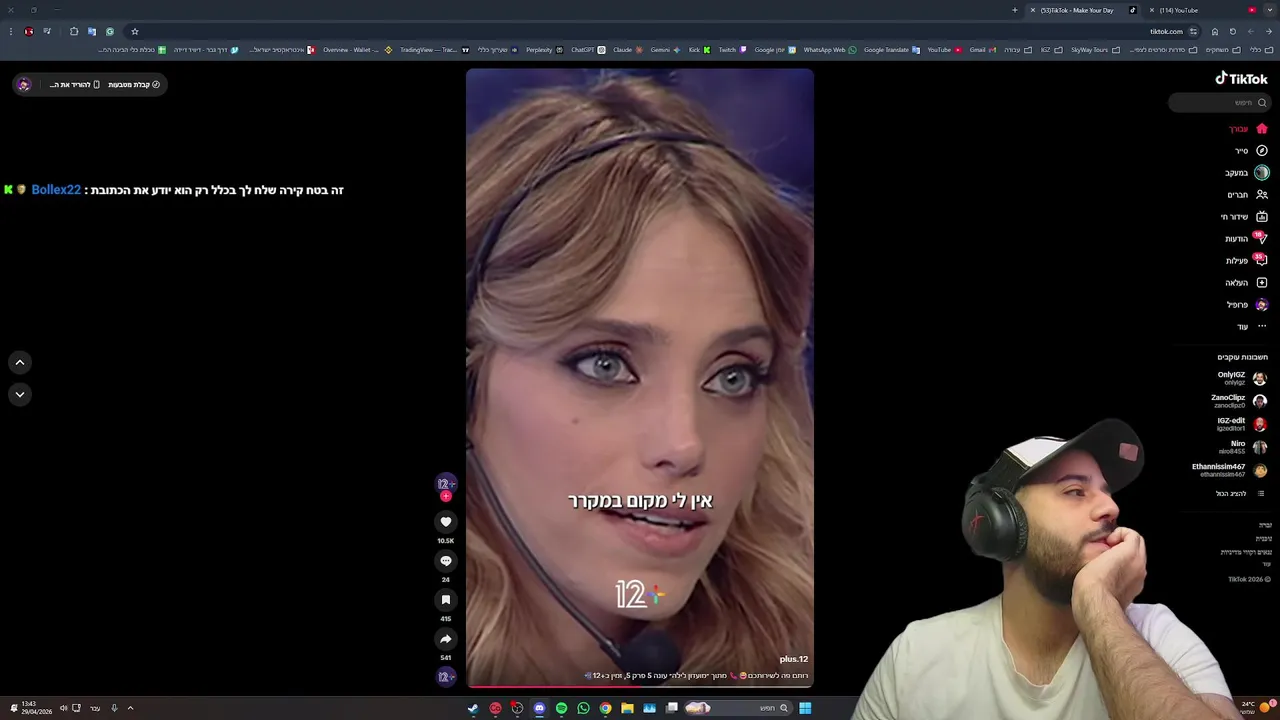Open the TikTok 2026 footer text
Image resolution: width=1280 pixels, height=720 pixels.
1250,579
